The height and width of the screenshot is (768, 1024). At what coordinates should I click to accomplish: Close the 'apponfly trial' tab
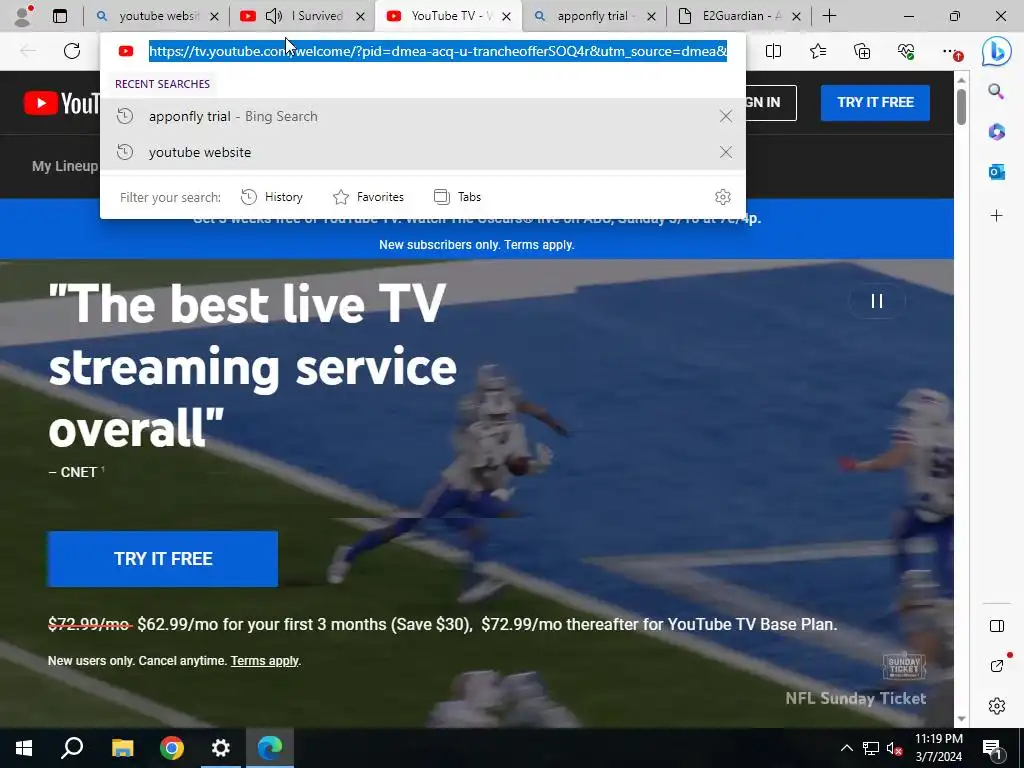(651, 17)
